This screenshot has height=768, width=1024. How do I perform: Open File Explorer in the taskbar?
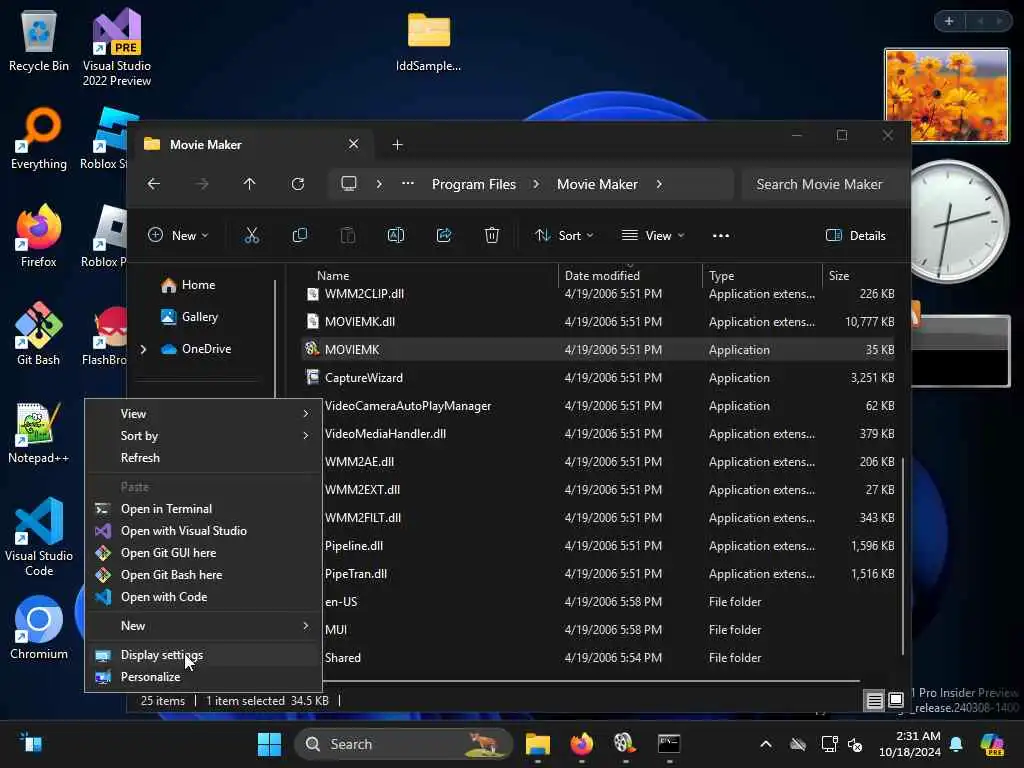point(537,744)
